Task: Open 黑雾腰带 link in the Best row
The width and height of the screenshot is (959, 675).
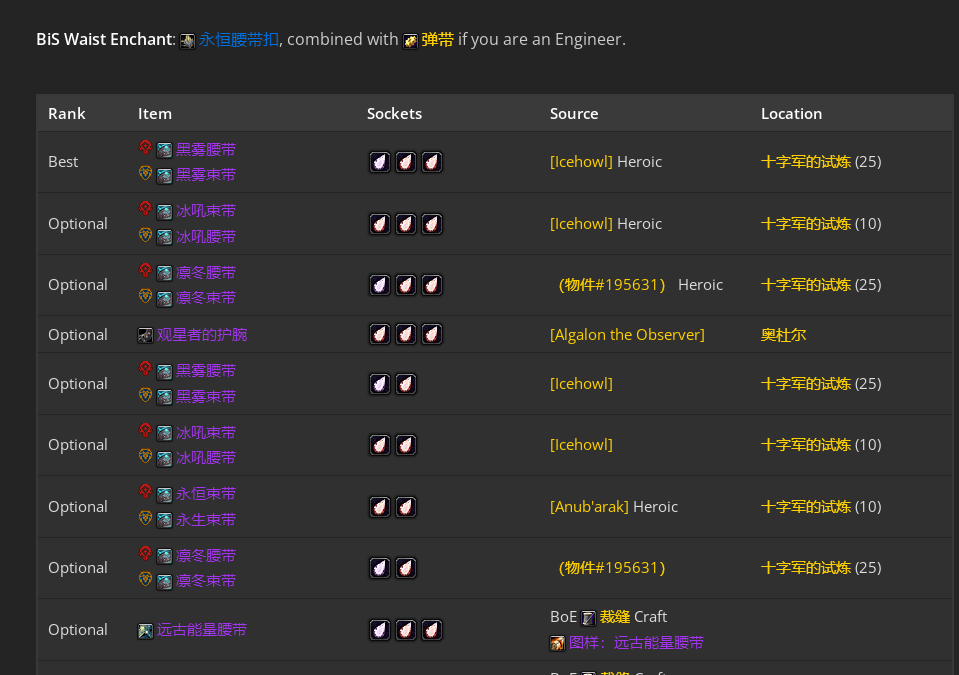Action: coord(206,150)
